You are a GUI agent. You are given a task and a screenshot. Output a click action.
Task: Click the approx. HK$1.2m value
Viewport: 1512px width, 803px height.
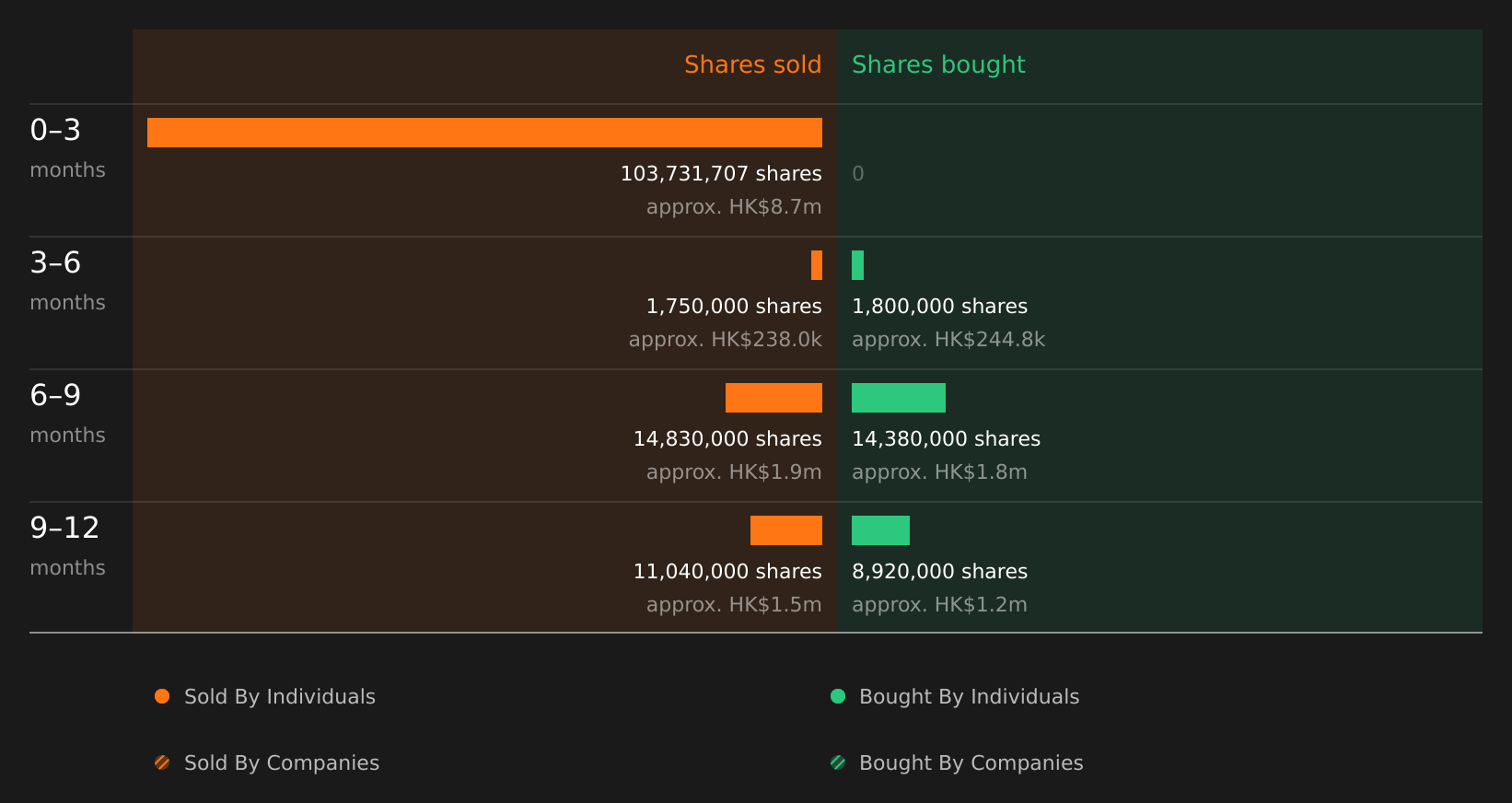[939, 605]
